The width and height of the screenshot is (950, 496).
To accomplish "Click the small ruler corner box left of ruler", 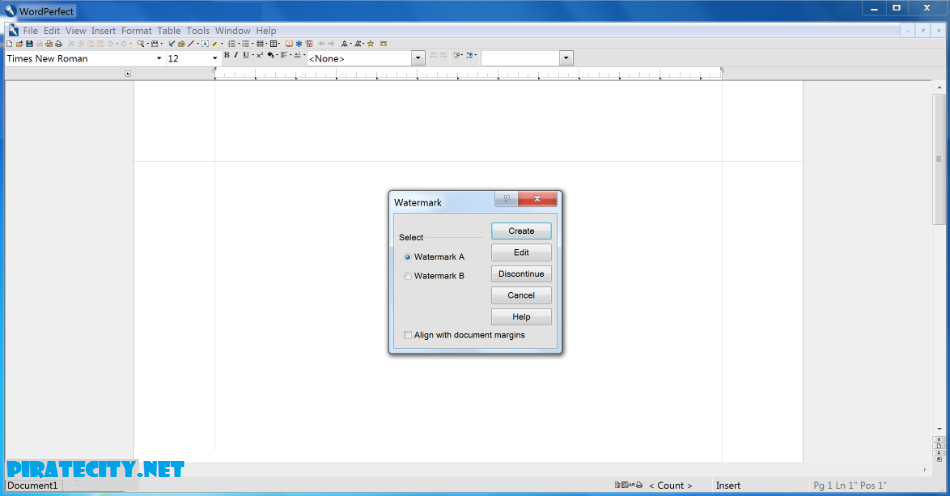I will coord(128,73).
